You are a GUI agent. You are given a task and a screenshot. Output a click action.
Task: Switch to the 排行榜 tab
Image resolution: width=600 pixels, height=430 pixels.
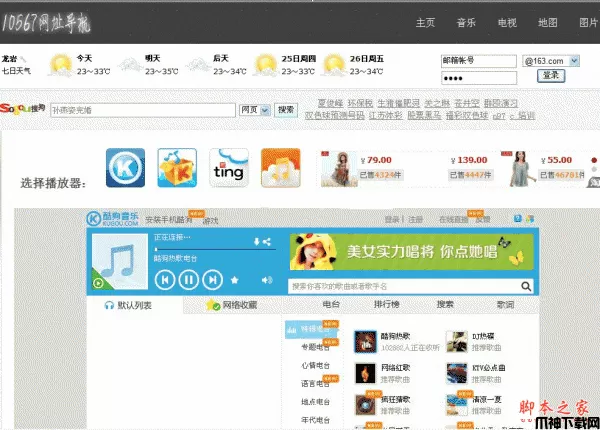click(x=386, y=304)
